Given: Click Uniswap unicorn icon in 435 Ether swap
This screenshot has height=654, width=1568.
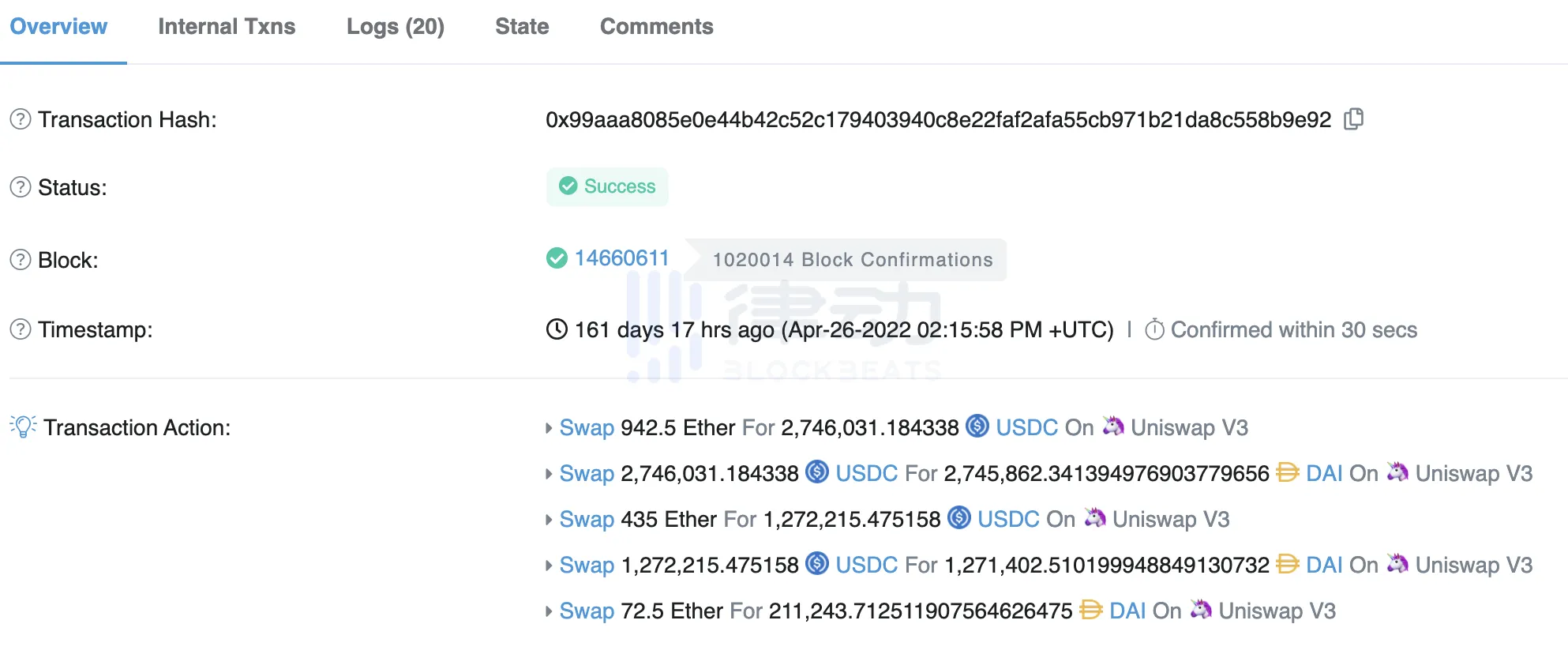Looking at the screenshot, I should 1095,518.
